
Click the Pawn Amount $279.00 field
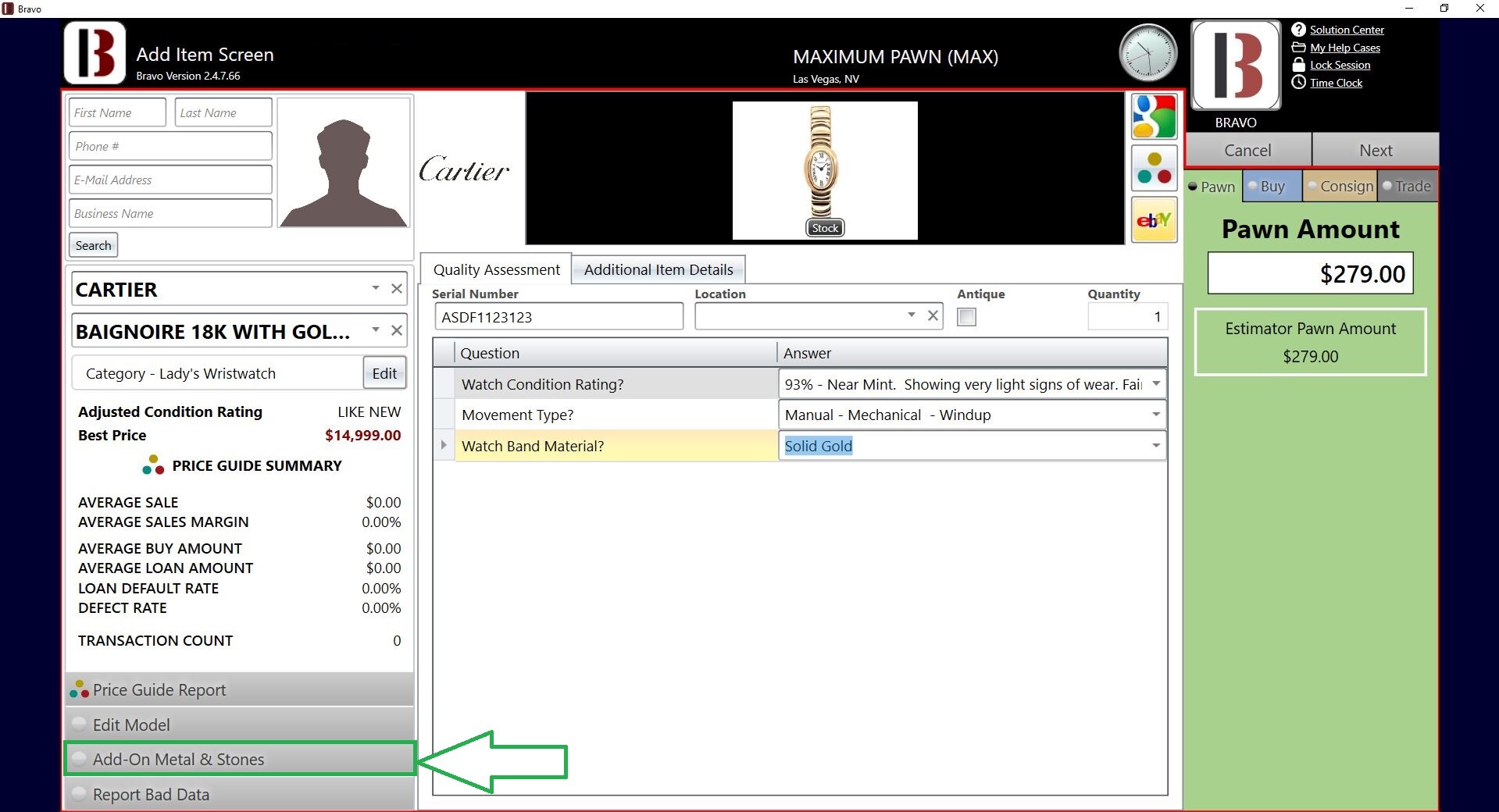1310,273
